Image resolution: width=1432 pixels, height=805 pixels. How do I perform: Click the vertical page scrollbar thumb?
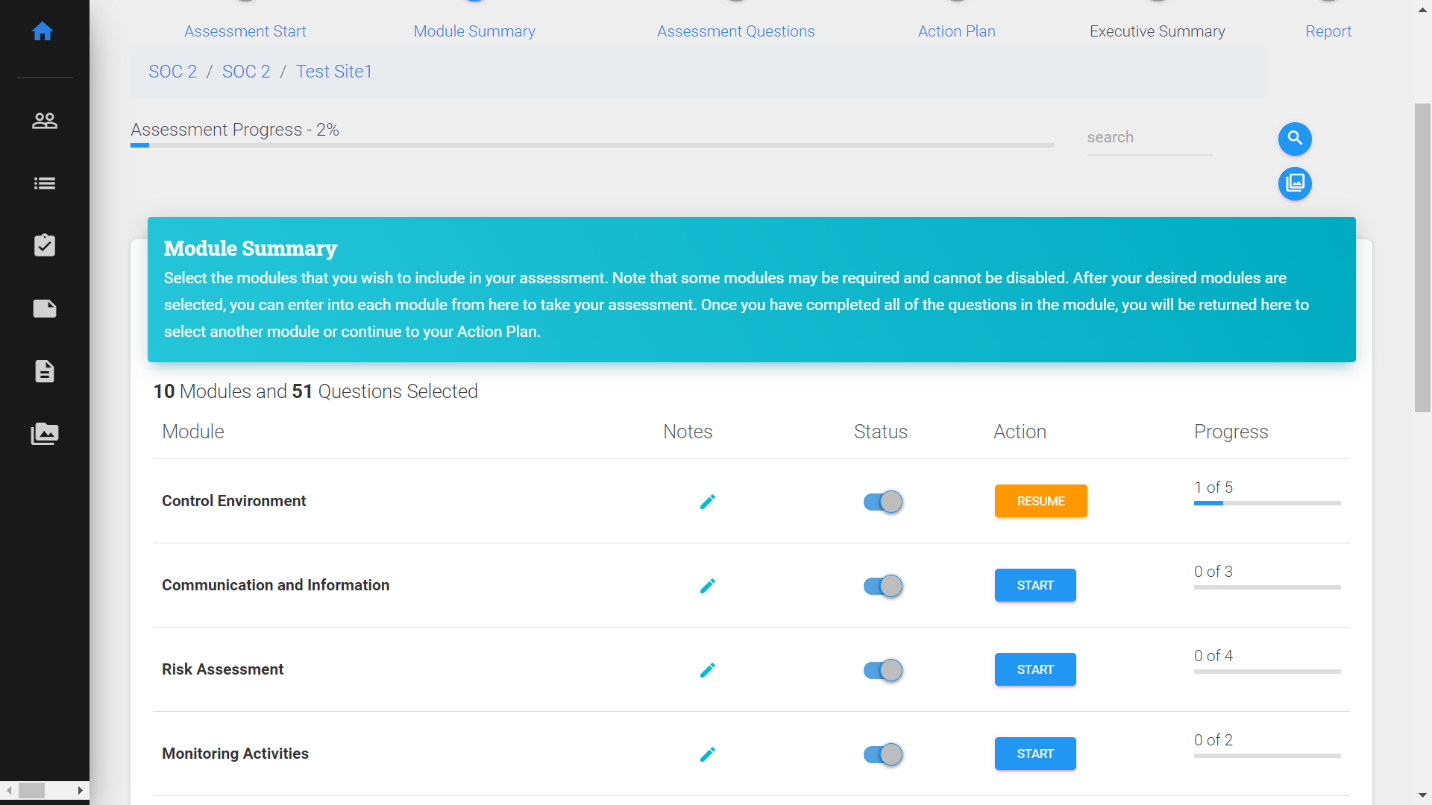click(x=1423, y=257)
